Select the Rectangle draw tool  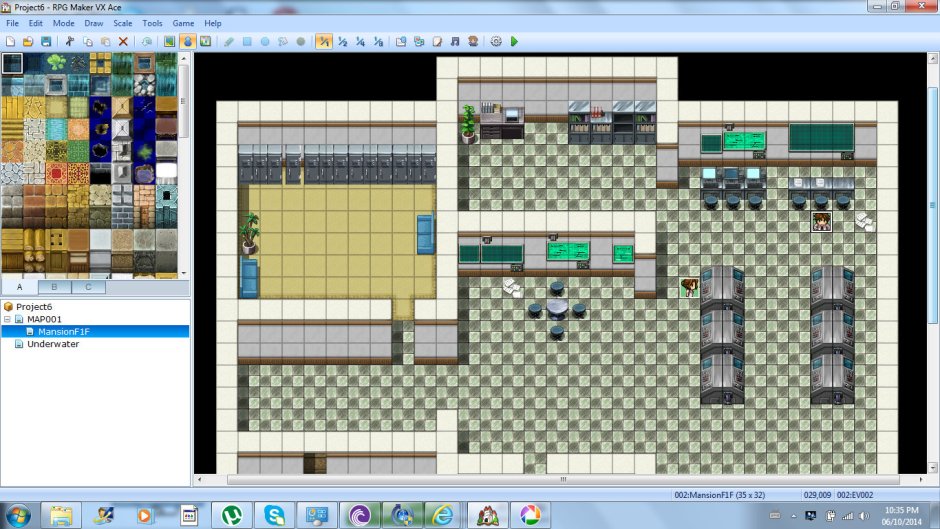247,41
